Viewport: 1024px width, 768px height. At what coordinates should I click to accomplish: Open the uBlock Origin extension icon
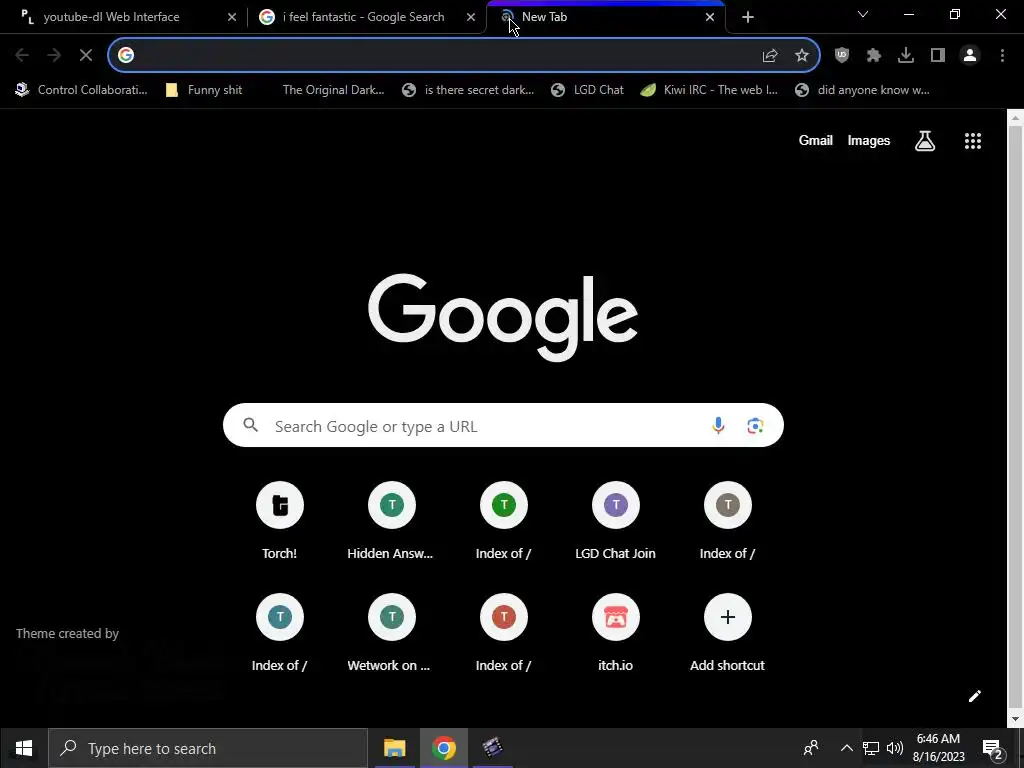(842, 56)
